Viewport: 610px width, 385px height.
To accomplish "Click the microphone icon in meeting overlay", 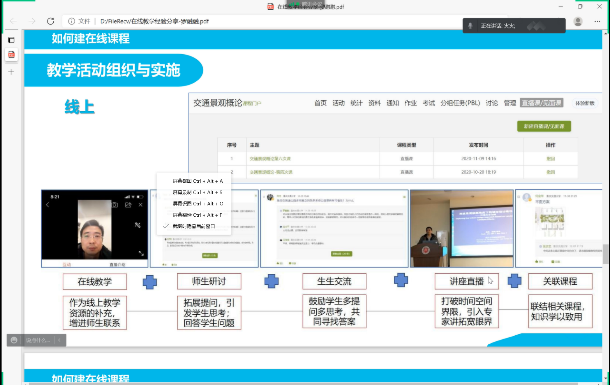I will [x=470, y=26].
